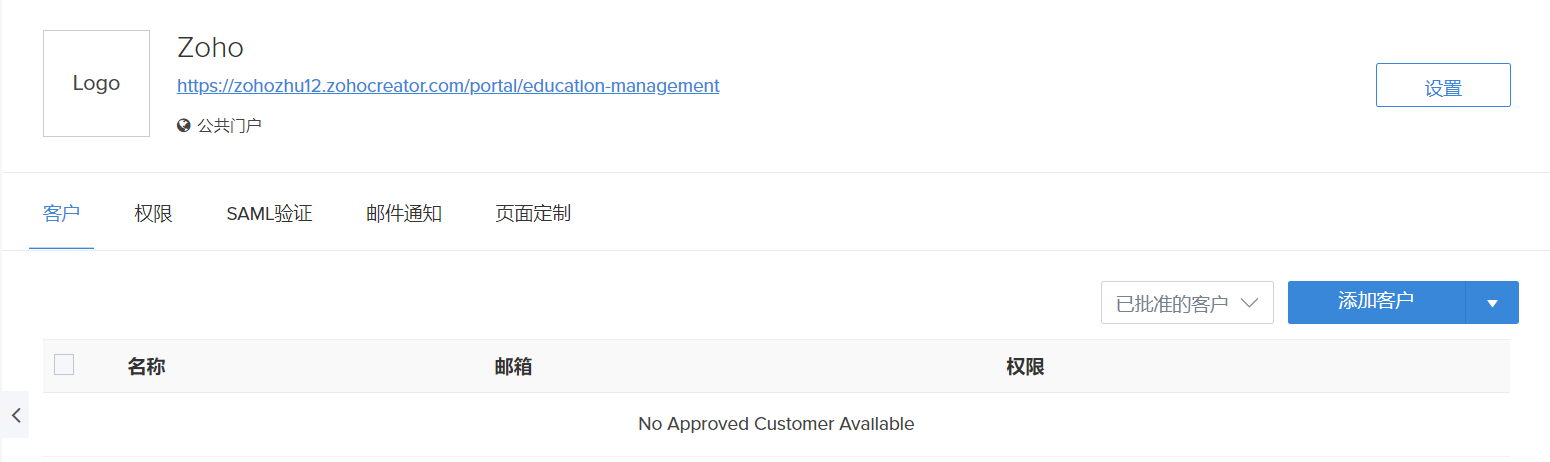
Task: Switch to the 客户 tab
Action: tap(61, 214)
